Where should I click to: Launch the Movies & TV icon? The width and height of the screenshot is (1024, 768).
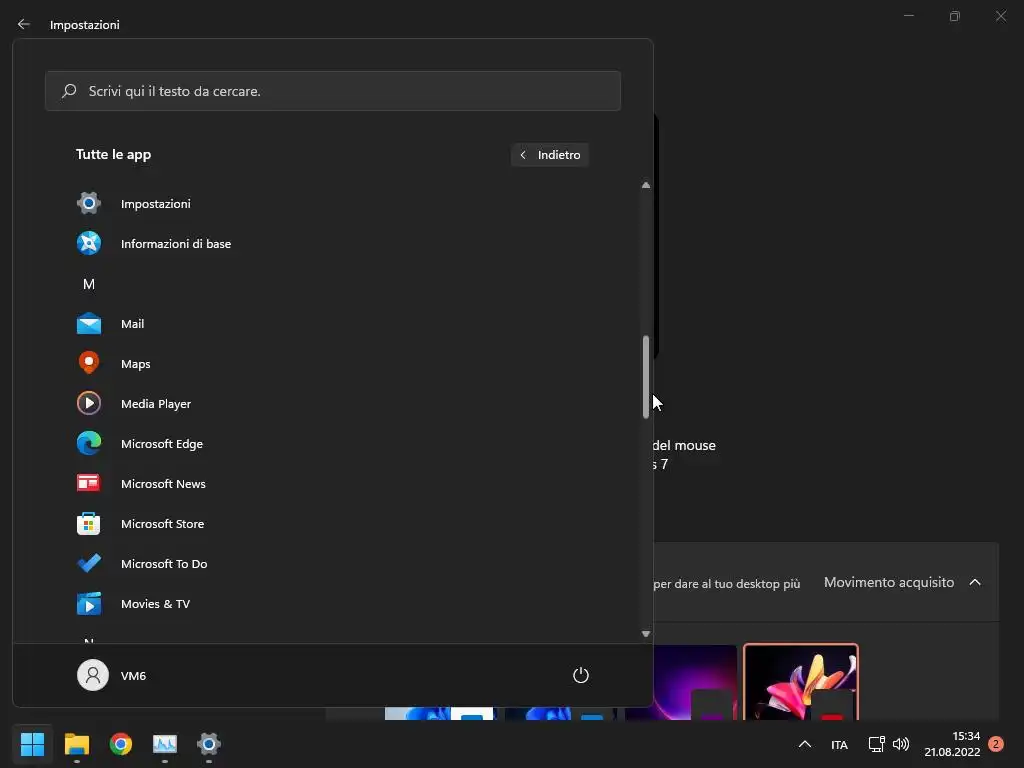(89, 603)
